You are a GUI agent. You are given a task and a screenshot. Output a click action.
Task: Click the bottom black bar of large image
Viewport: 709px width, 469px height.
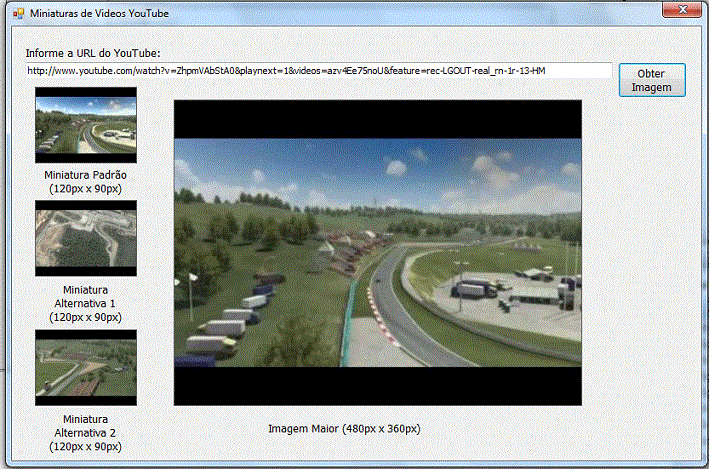click(377, 386)
